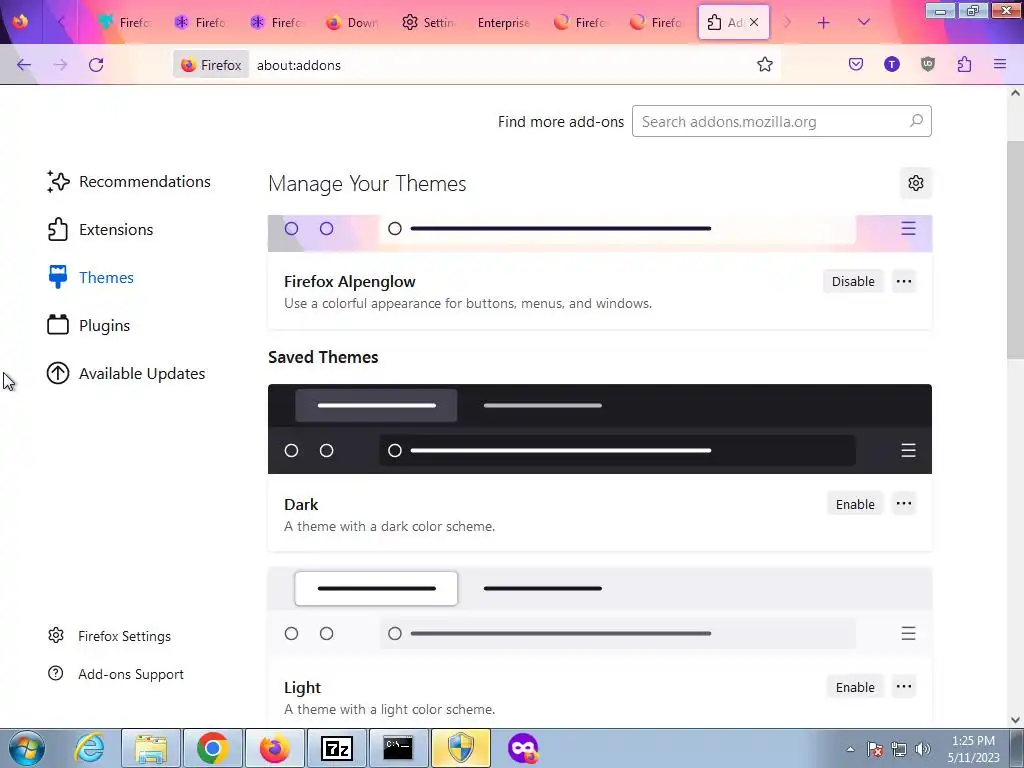Click the Light theme preview image
Viewport: 1024px width, 768px height.
(x=600, y=613)
